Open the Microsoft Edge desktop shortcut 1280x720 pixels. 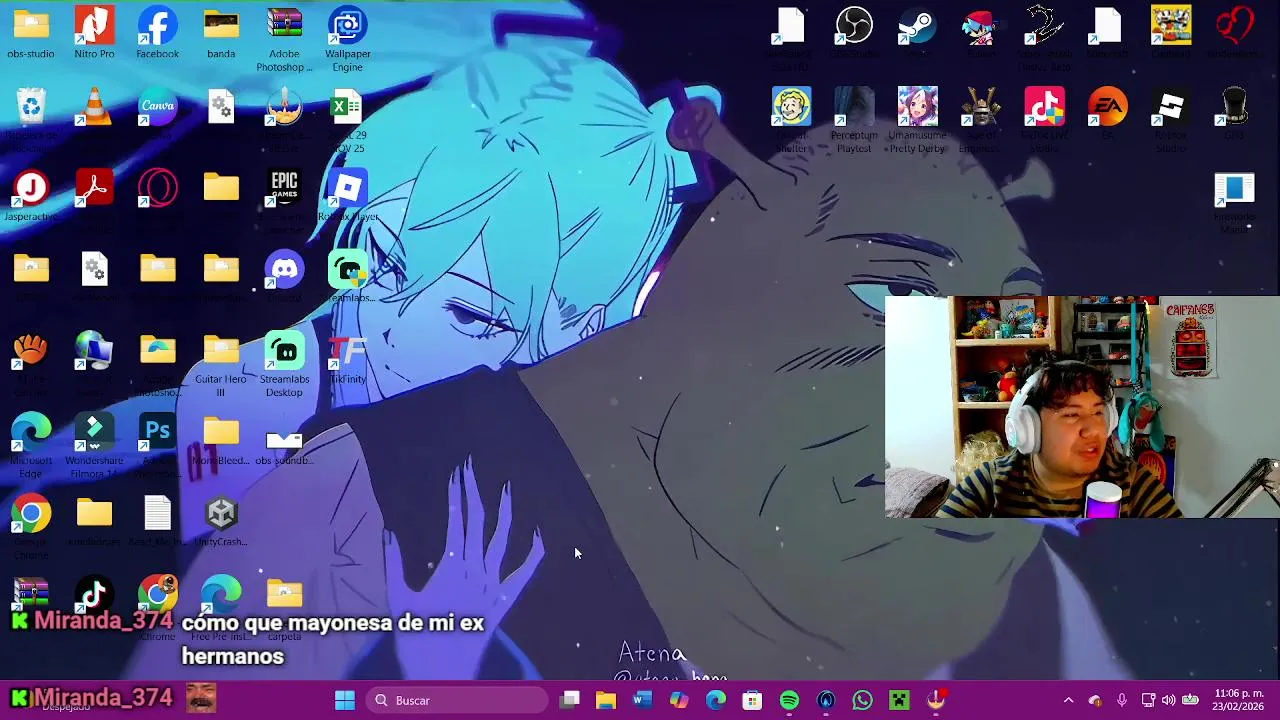point(31,432)
